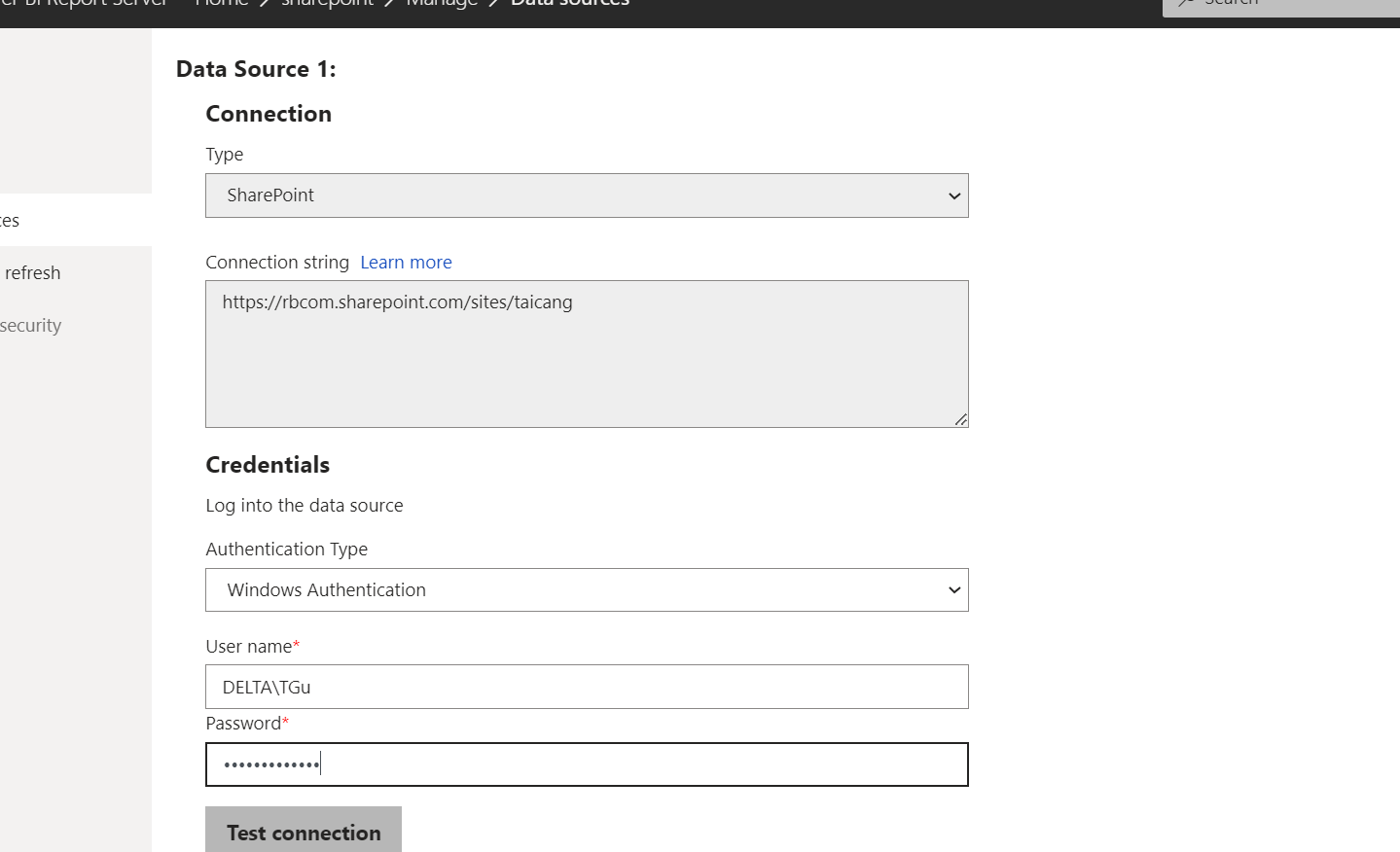
Task: Open the Type dropdown showing SharePoint
Action: [587, 195]
